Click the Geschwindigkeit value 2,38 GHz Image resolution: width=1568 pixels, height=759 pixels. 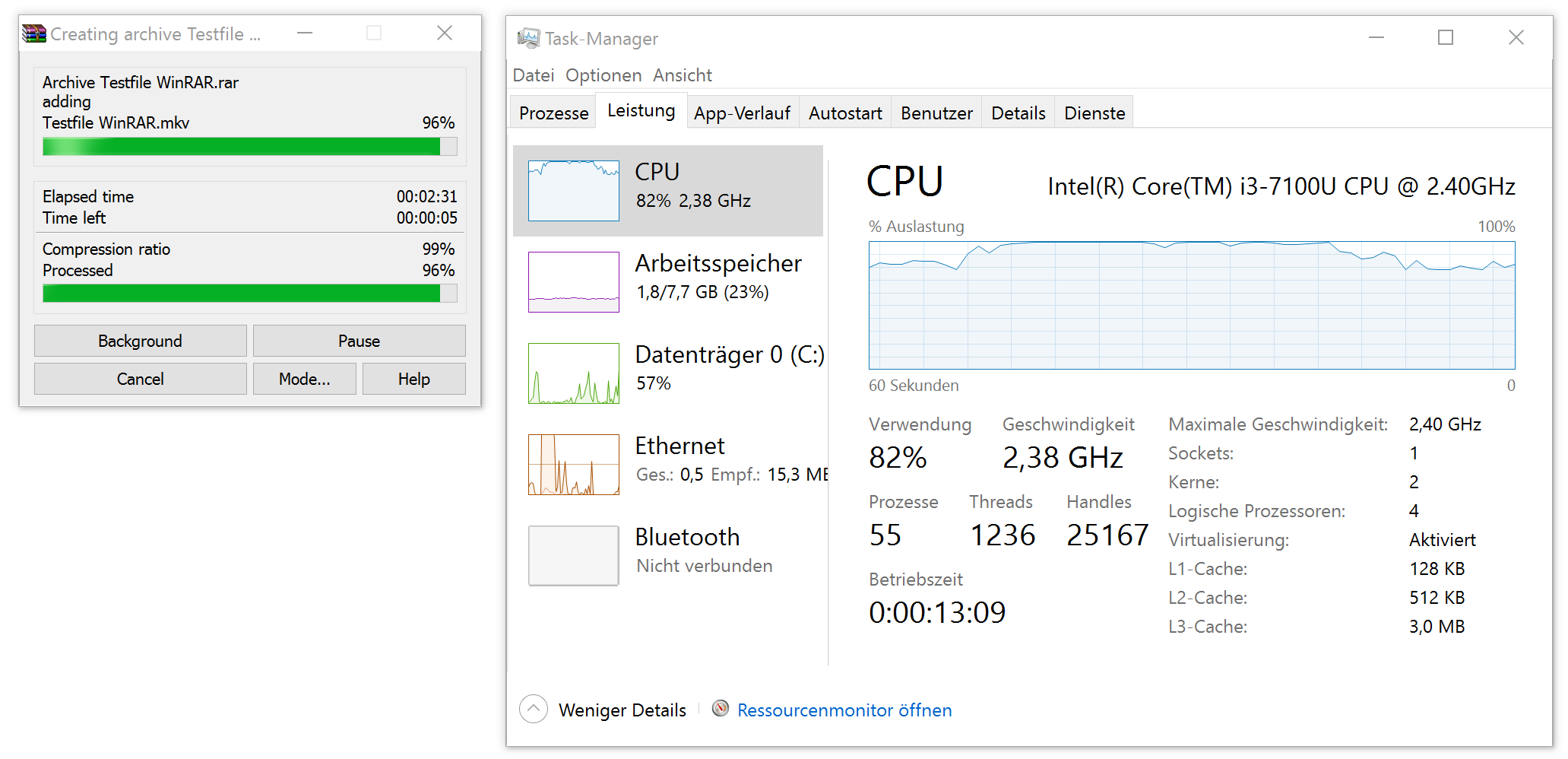(1063, 457)
